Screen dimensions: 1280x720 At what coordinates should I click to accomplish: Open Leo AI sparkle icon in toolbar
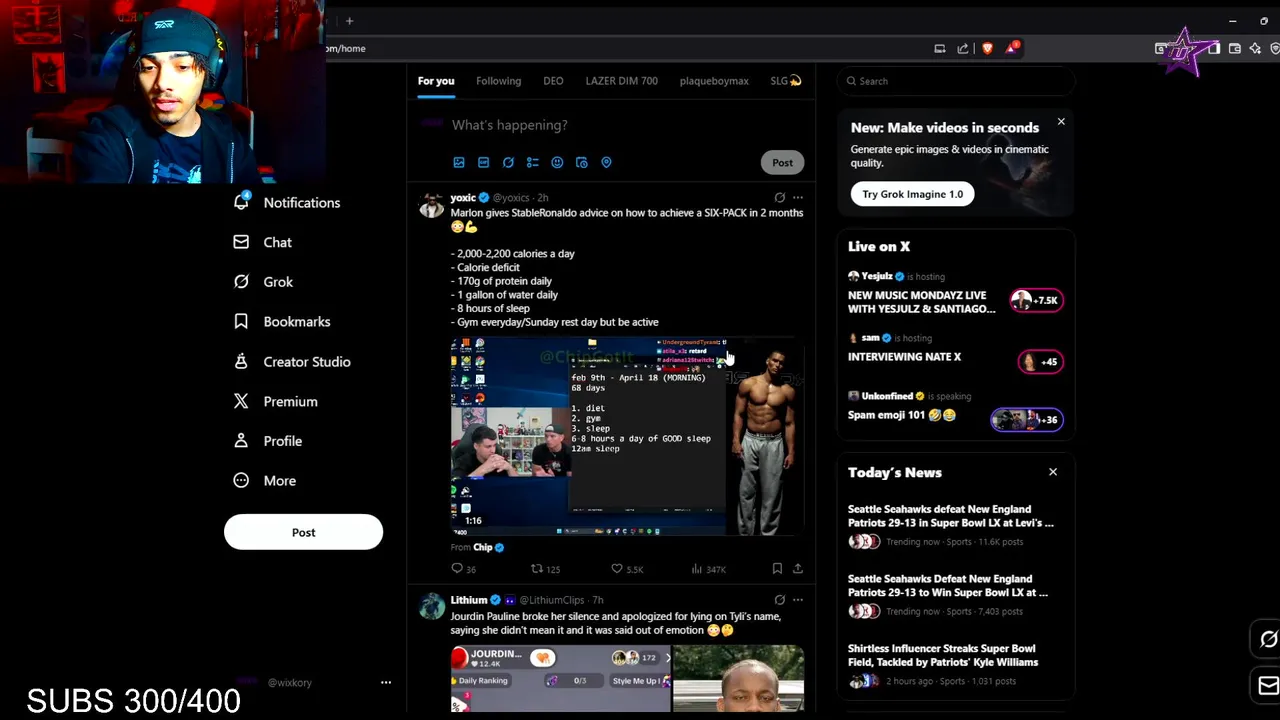pyautogui.click(x=1255, y=48)
